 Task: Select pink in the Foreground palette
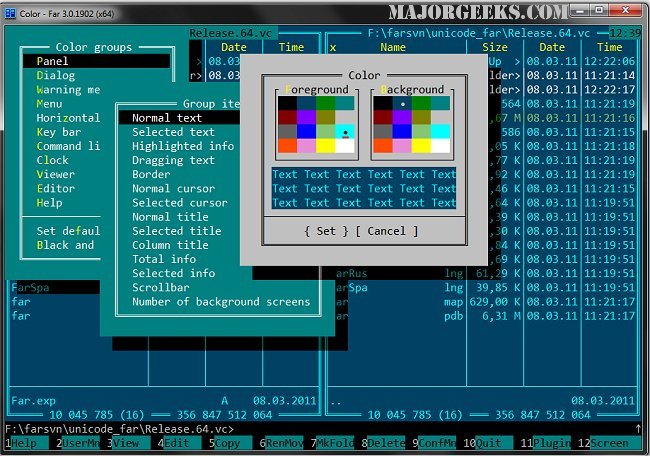[306, 146]
